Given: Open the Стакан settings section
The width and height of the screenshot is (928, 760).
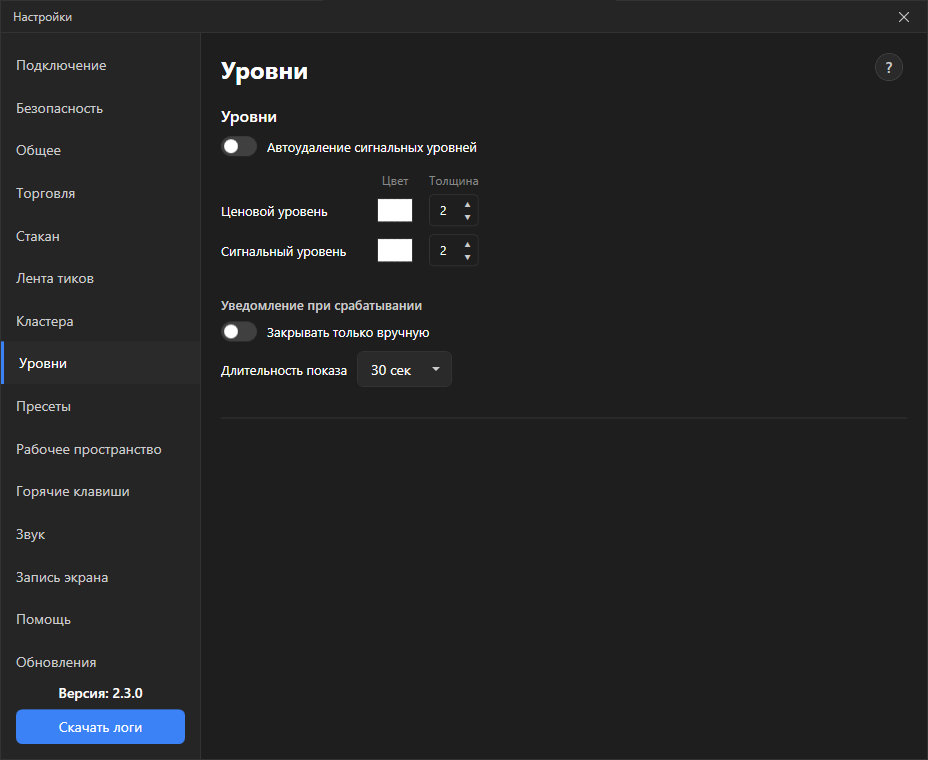Looking at the screenshot, I should (x=101, y=236).
